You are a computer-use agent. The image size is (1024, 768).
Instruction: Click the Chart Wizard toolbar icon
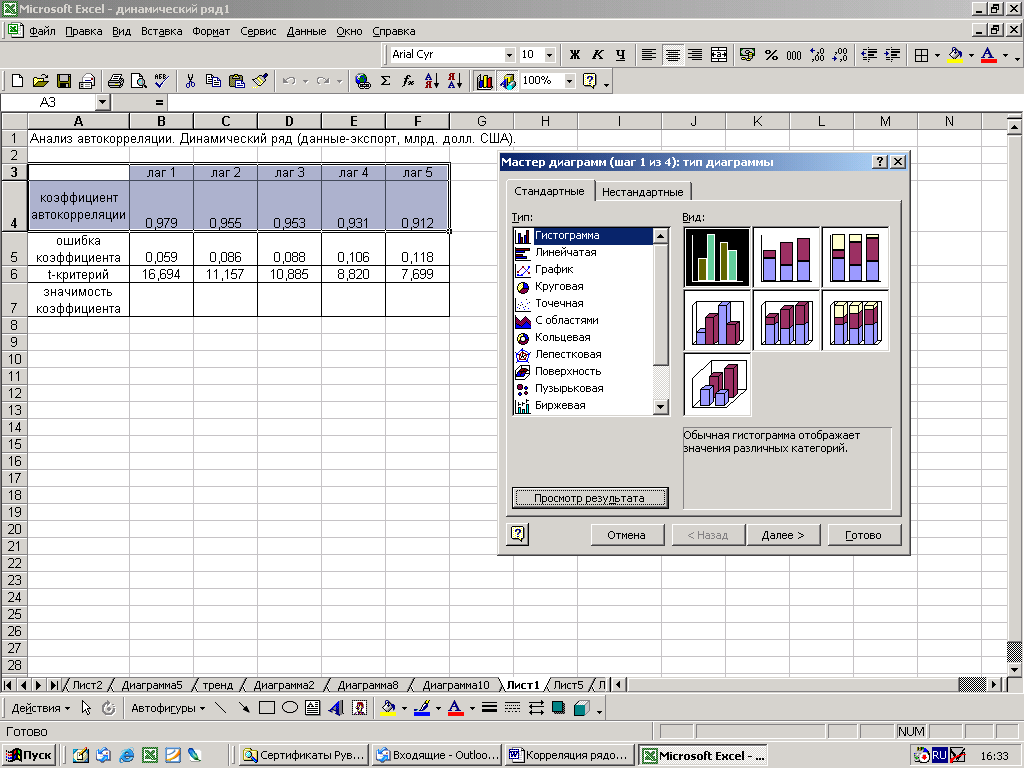(x=485, y=81)
